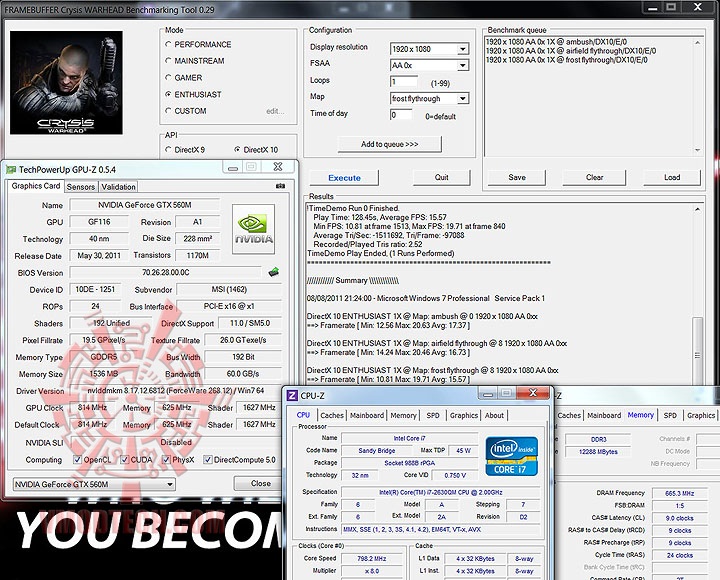
Task: Open Display resolution dropdown
Action: click(x=463, y=49)
